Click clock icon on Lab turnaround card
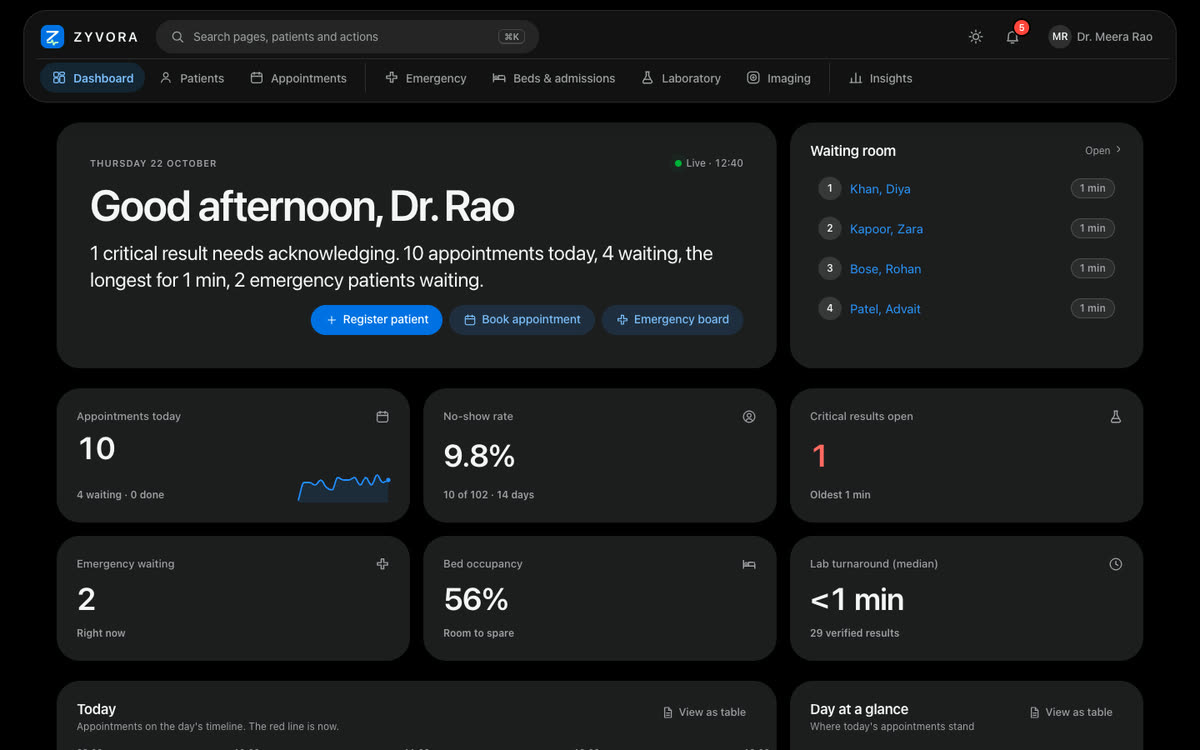The image size is (1200, 750). [1116, 564]
